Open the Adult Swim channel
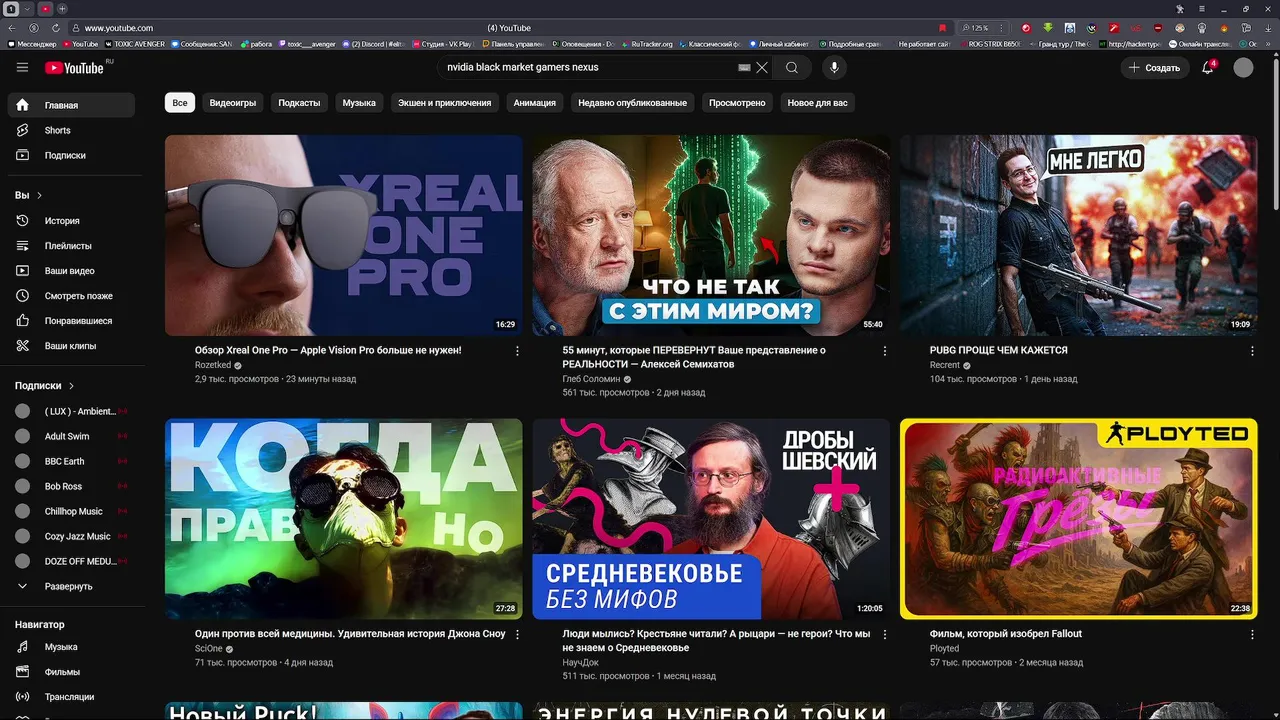Image resolution: width=1280 pixels, height=720 pixels. click(x=71, y=436)
